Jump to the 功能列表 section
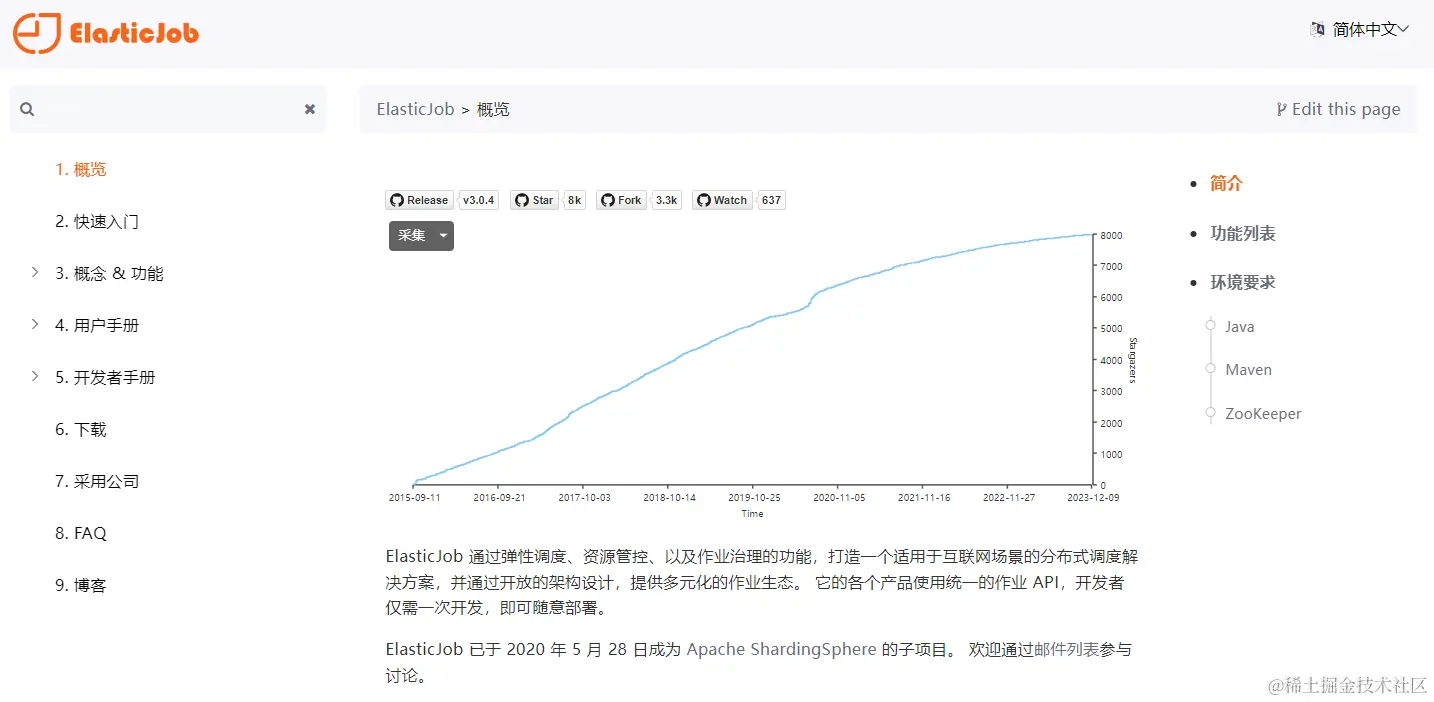 1243,233
